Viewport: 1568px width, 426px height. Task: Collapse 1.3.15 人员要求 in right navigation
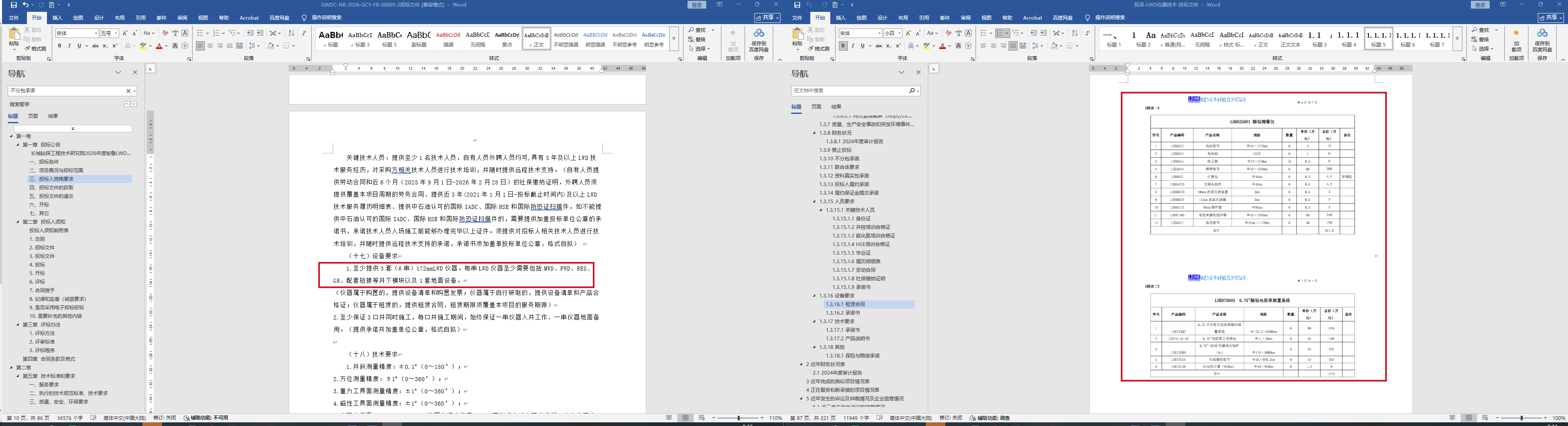(x=814, y=202)
